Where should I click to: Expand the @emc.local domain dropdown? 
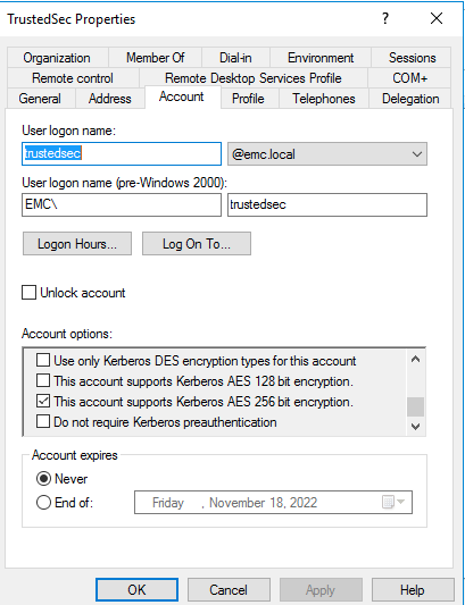(x=327, y=154)
